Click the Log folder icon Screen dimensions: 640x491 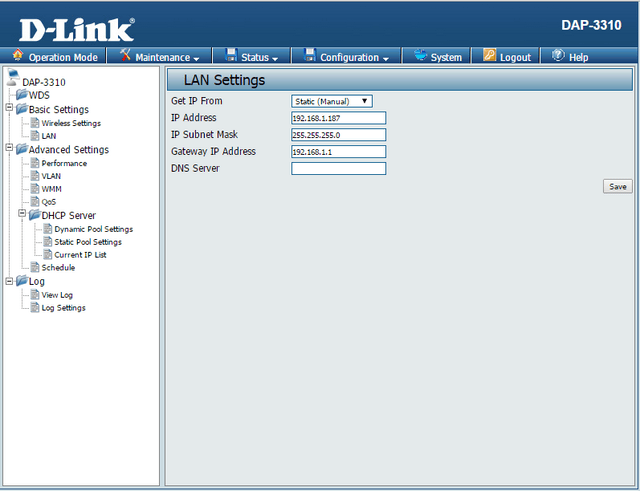click(x=22, y=281)
